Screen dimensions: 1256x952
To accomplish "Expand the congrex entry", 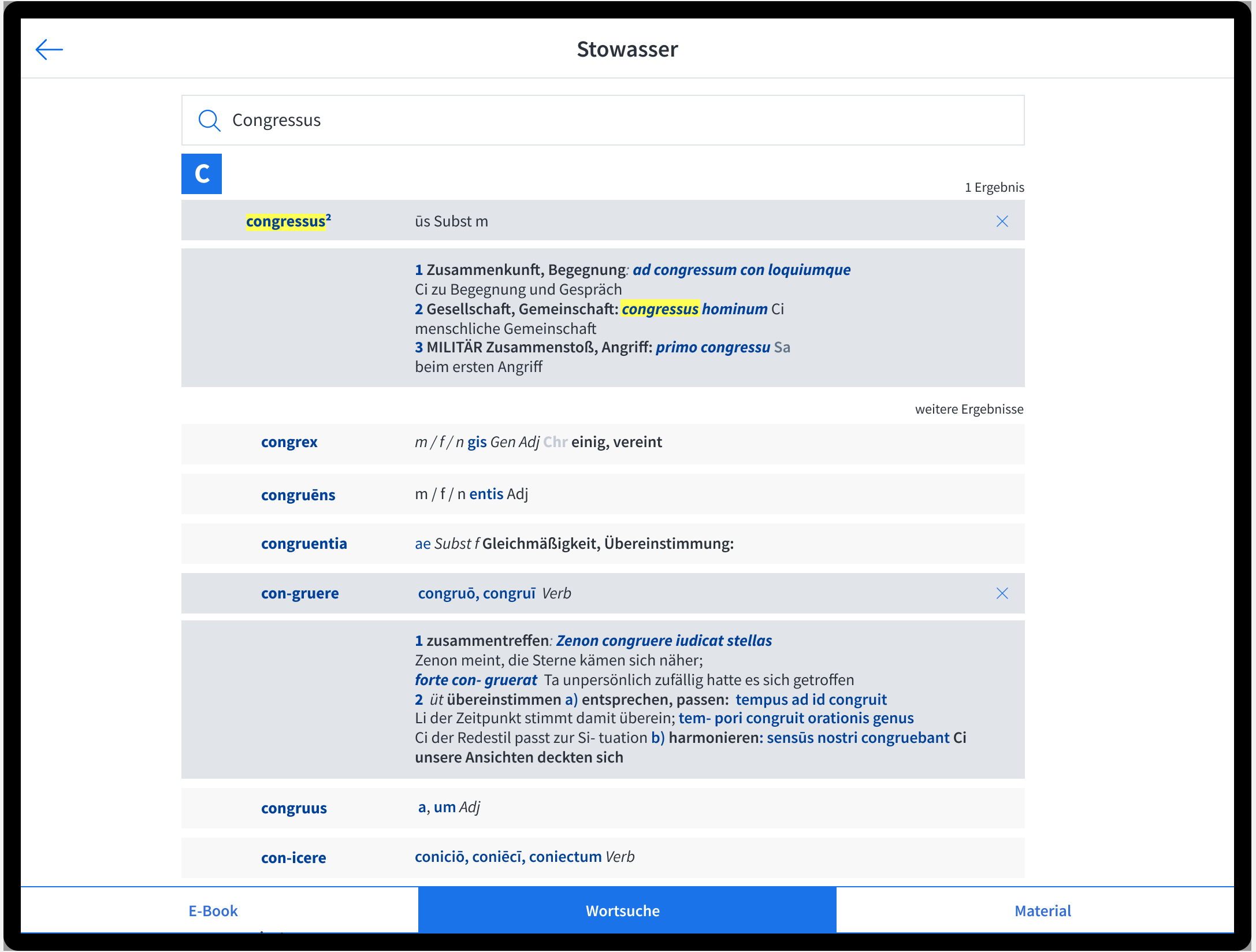I will click(x=603, y=444).
